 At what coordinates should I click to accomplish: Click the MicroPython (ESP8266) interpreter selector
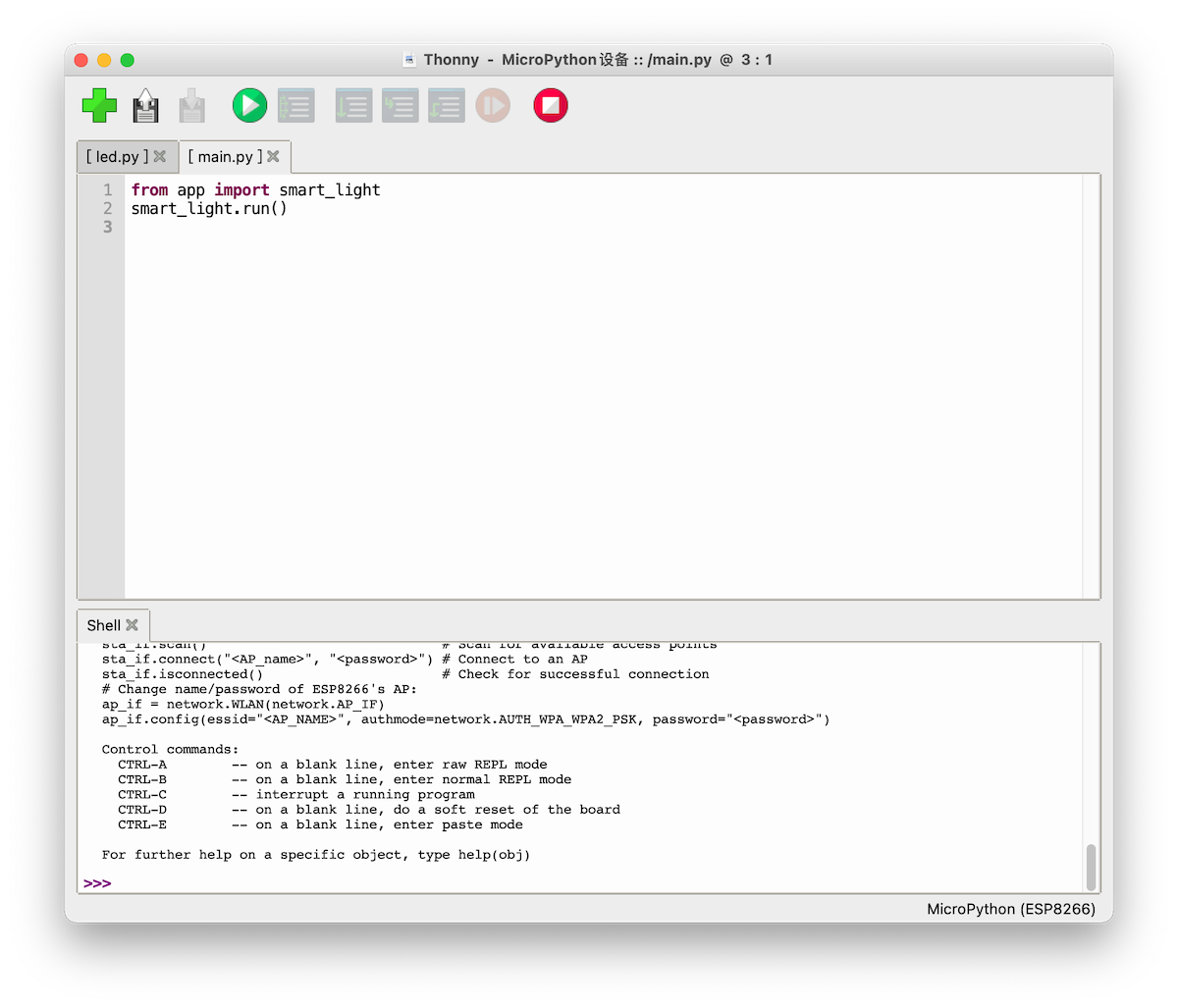click(x=1011, y=909)
